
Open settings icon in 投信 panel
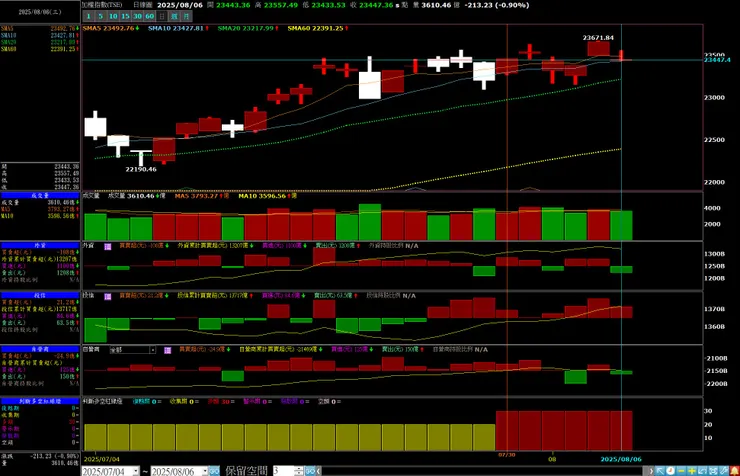point(108,297)
